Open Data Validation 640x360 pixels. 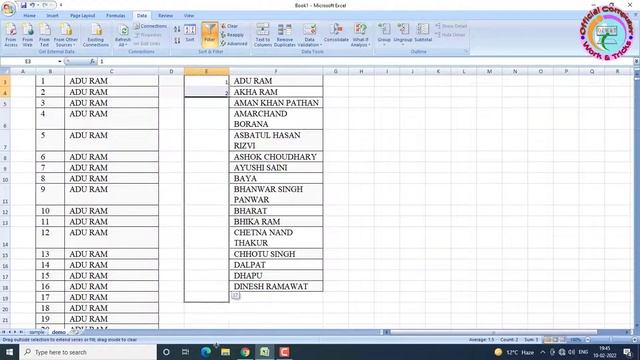(309, 35)
